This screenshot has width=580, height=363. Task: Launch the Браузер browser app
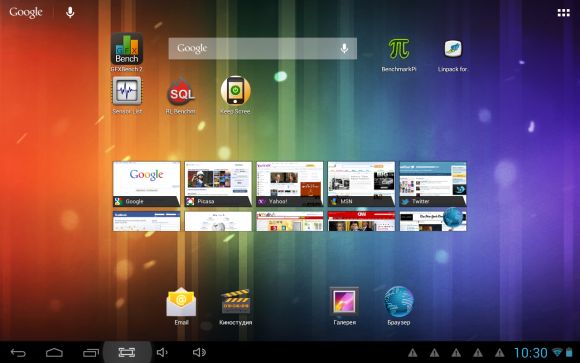tap(399, 306)
